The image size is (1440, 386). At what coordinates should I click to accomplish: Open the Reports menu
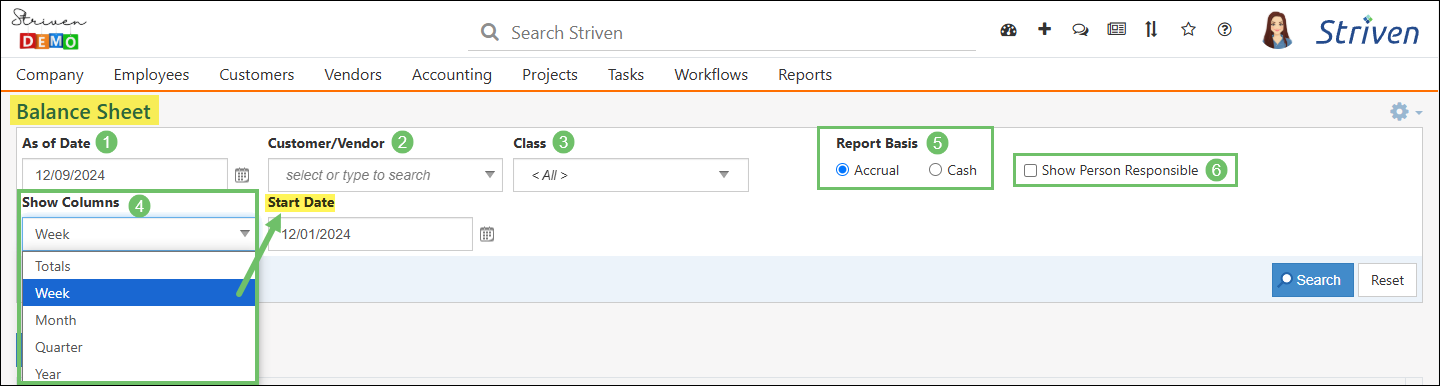805,74
